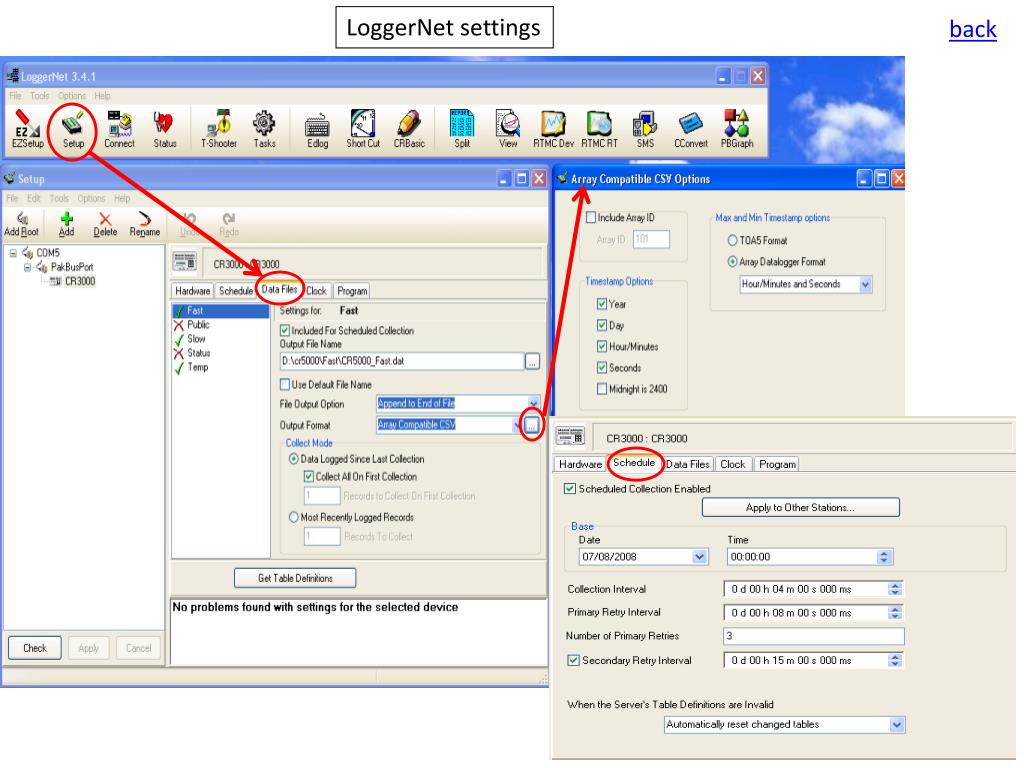The width and height of the screenshot is (1024, 768).
Task: Enable Use Default File Name
Action: tap(285, 385)
